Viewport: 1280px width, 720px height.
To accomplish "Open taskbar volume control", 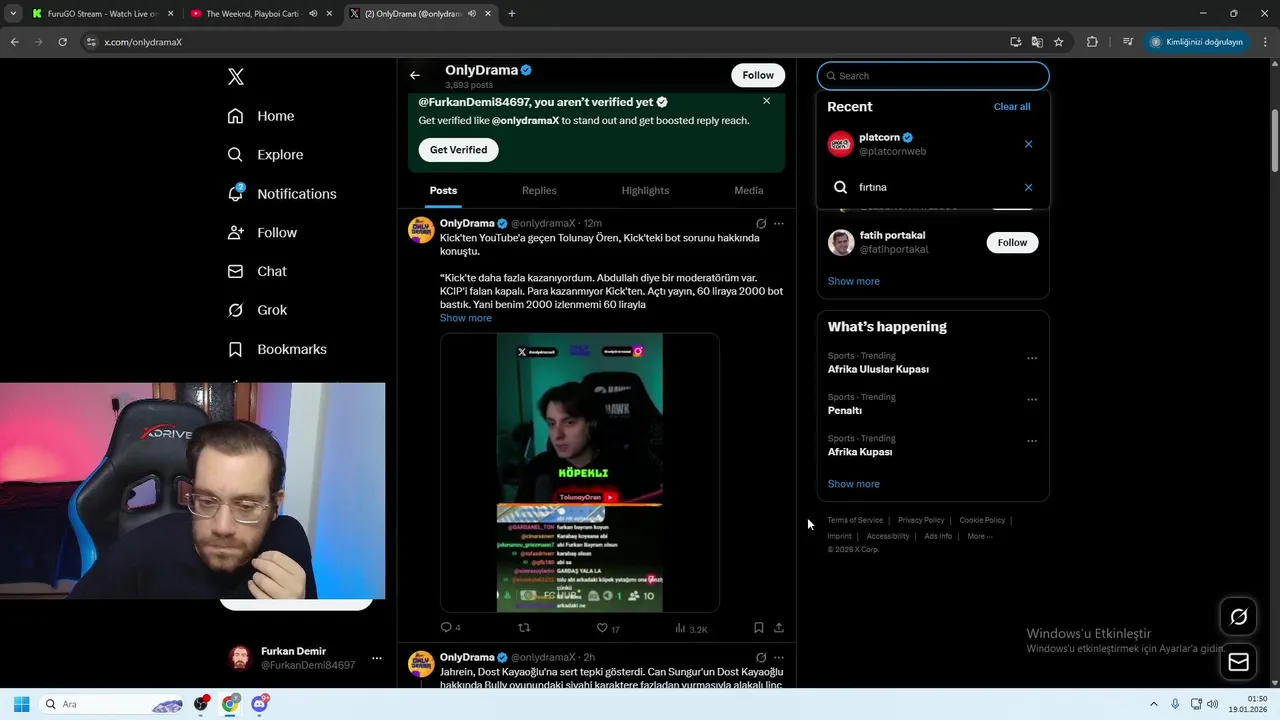I will coord(1212,704).
